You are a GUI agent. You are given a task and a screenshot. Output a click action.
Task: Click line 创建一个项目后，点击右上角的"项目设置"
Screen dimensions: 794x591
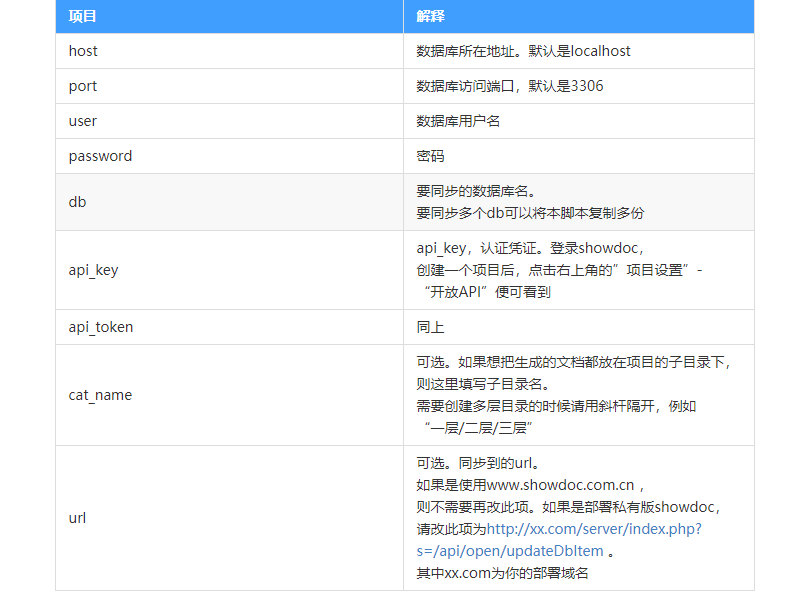[559, 270]
